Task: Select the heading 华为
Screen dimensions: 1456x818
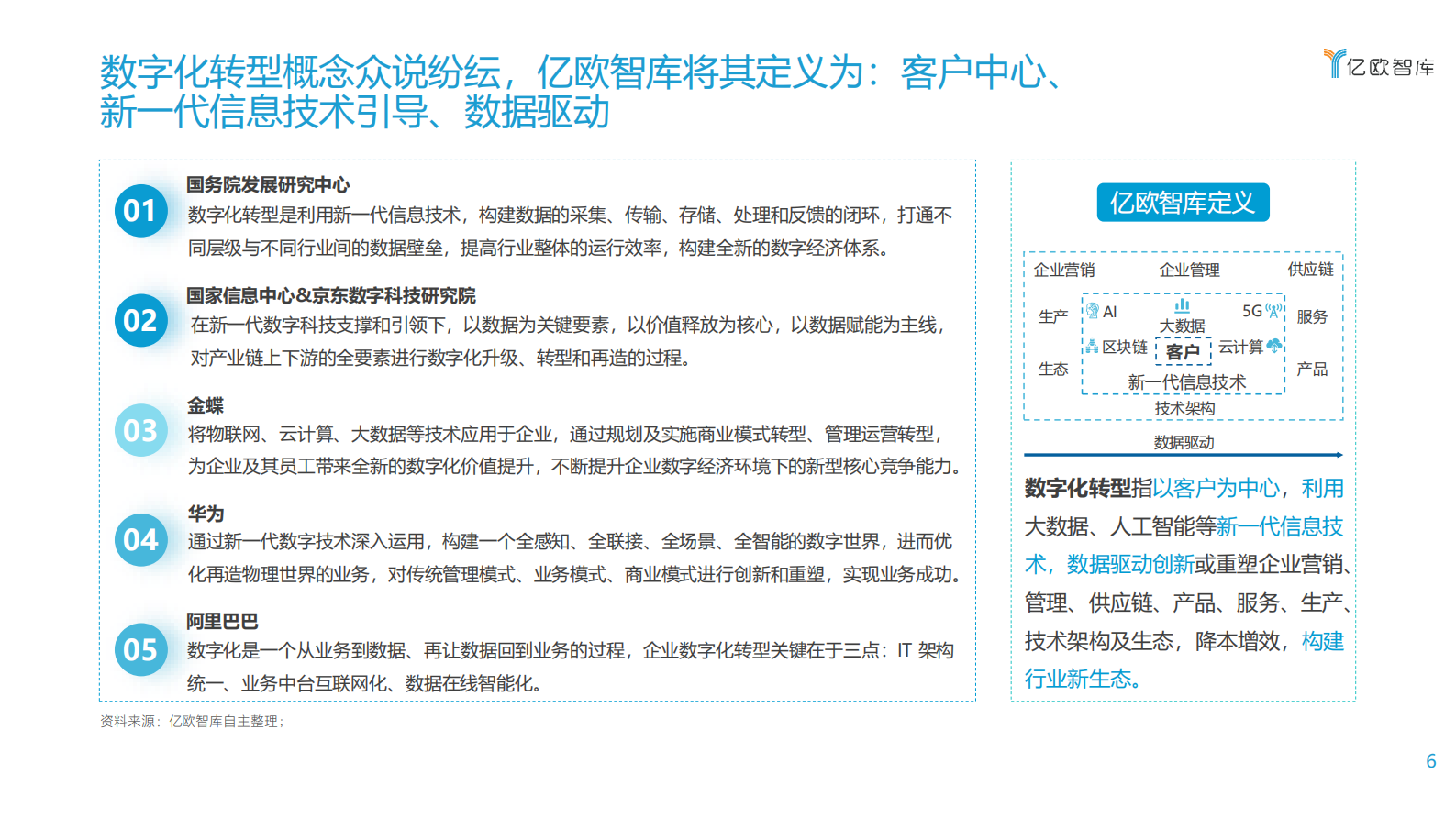Action: coord(206,514)
